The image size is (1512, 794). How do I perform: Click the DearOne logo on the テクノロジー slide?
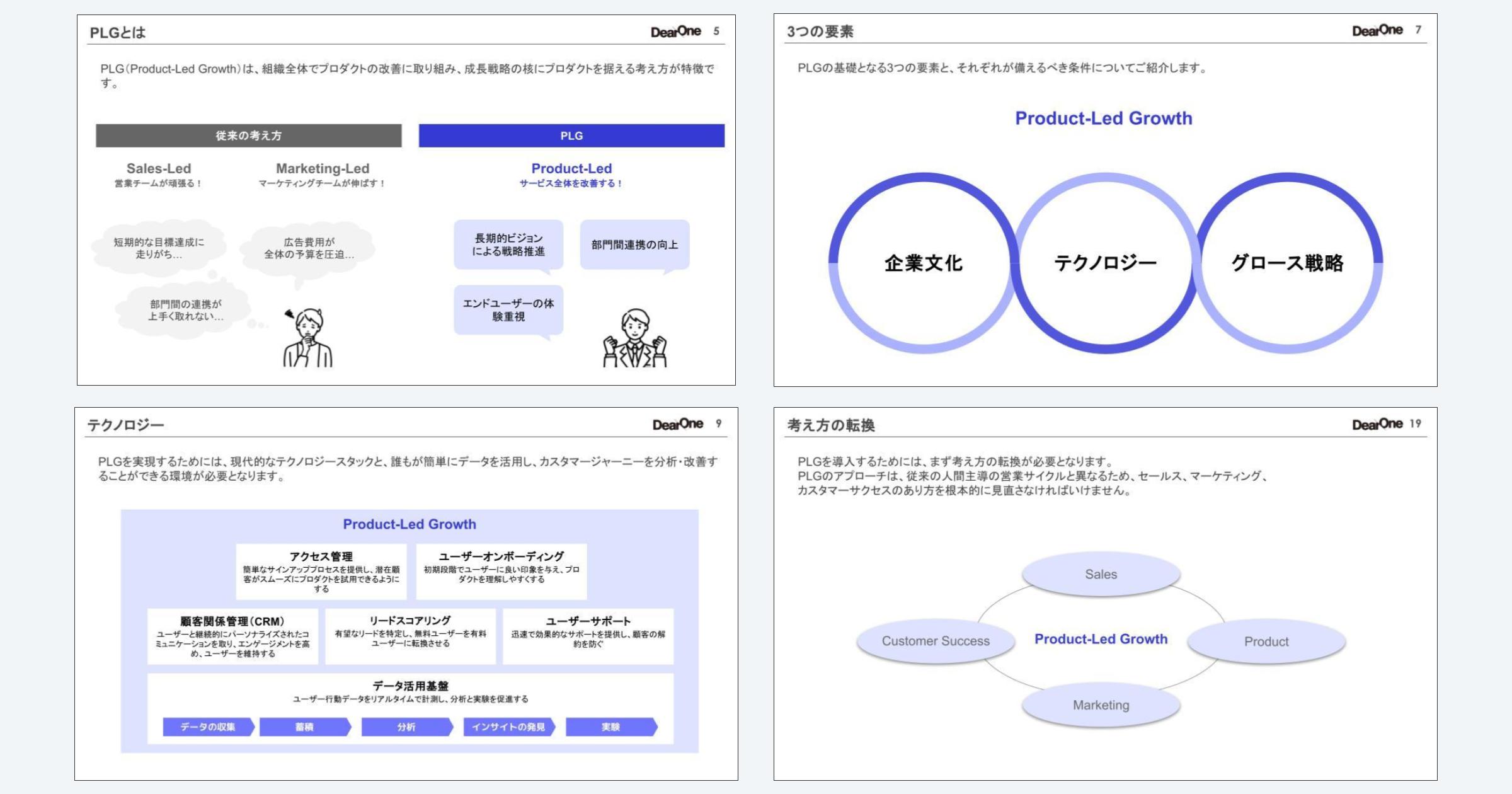(x=679, y=424)
